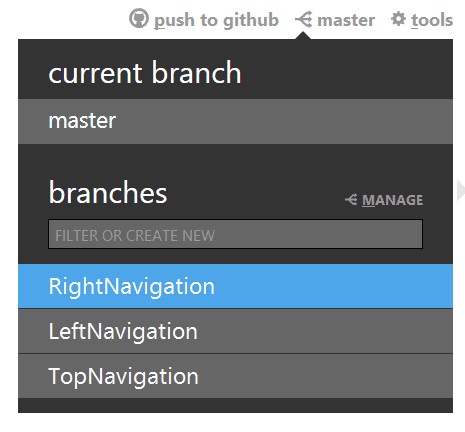The height and width of the screenshot is (432, 465).
Task: Click the tools gear icon
Action: 398,19
